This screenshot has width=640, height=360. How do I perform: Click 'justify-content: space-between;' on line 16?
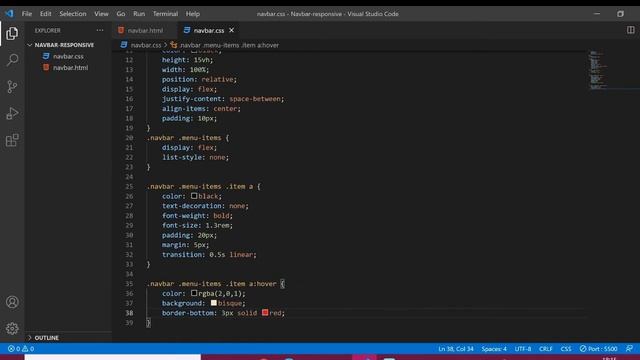[x=223, y=99]
